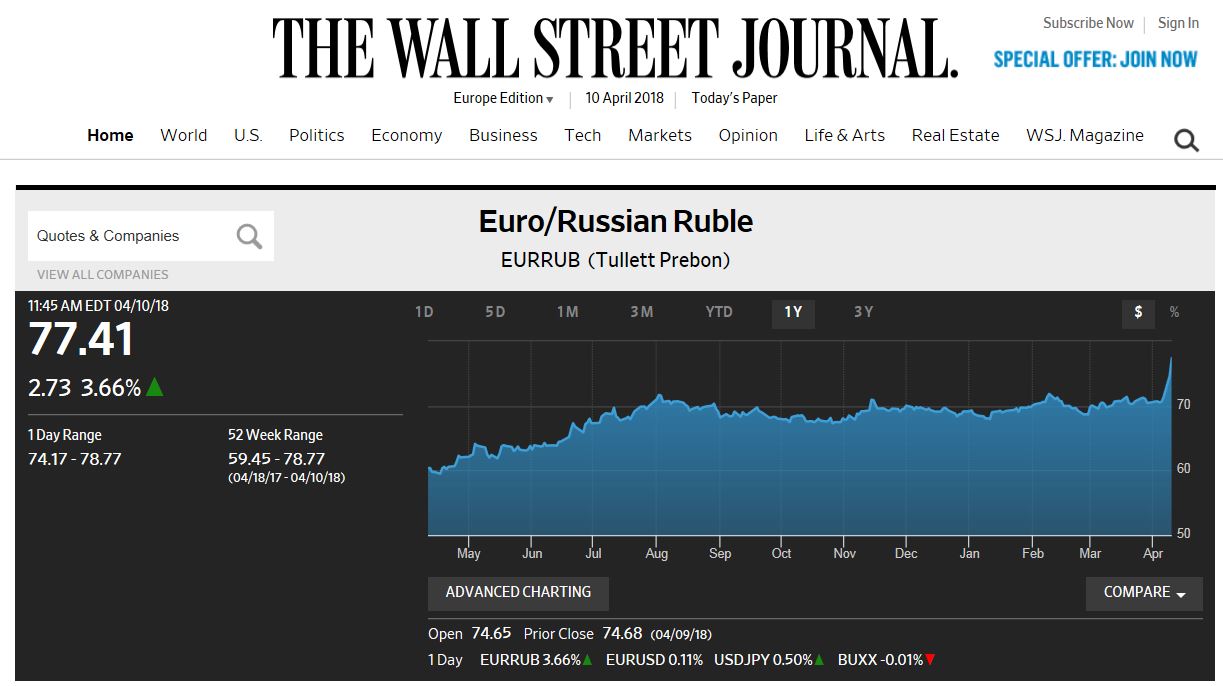This screenshot has width=1223, height=686.
Task: Open the Compare dropdown
Action: pyautogui.click(x=1144, y=593)
